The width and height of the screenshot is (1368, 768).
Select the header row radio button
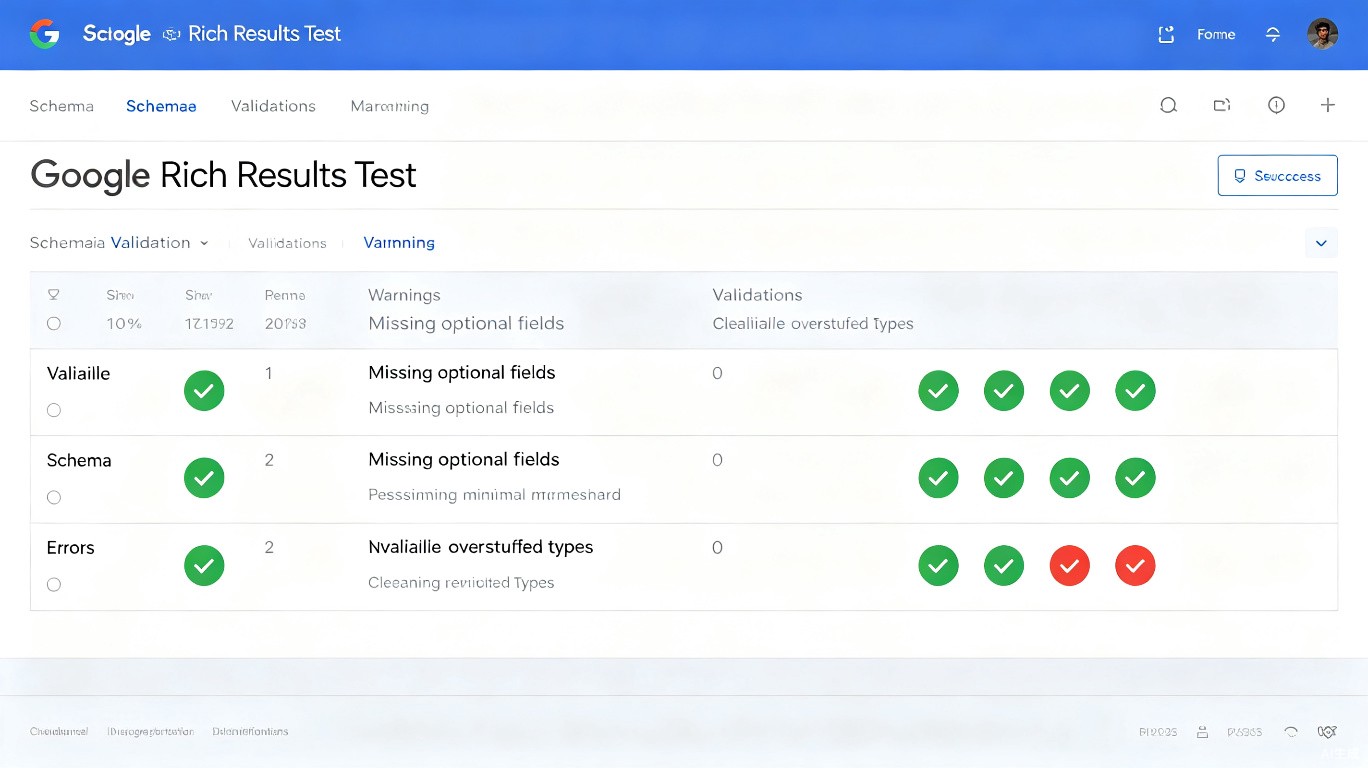54,323
